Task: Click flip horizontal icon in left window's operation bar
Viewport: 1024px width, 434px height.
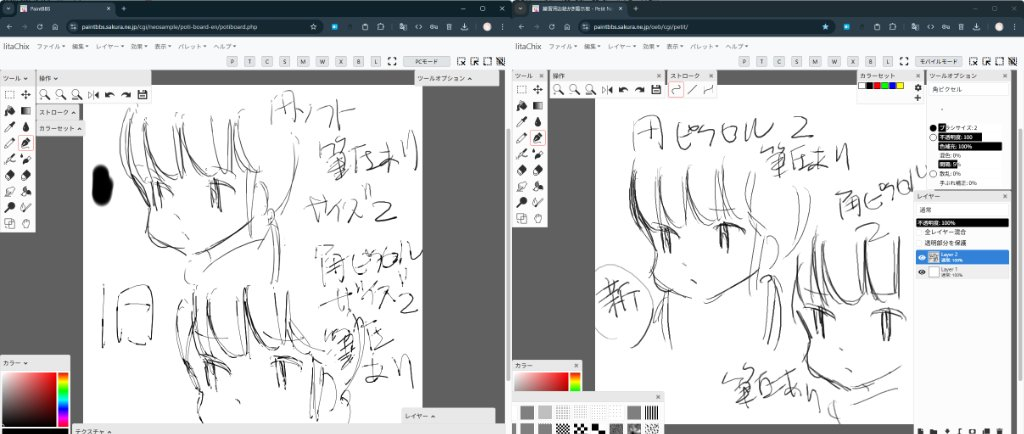Action: click(x=93, y=94)
